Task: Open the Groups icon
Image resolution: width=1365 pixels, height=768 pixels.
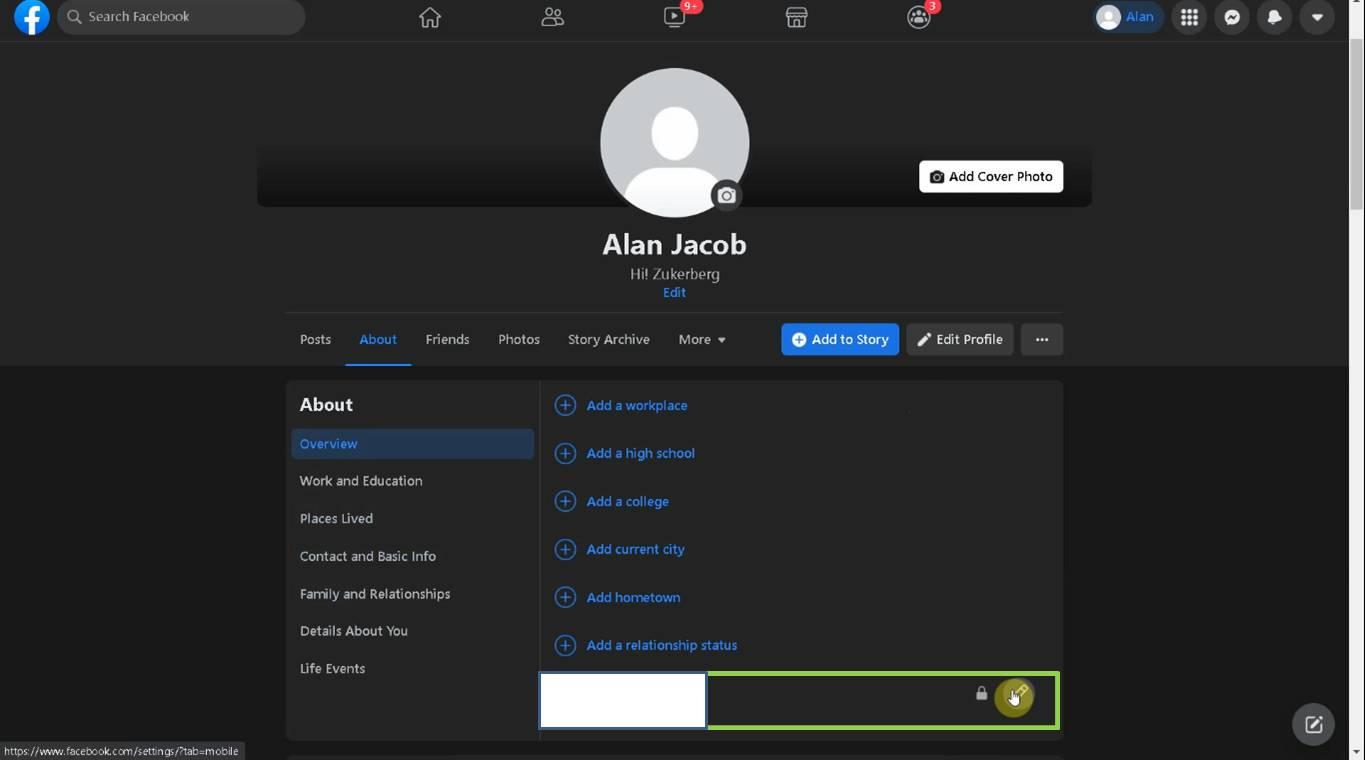Action: click(x=919, y=17)
